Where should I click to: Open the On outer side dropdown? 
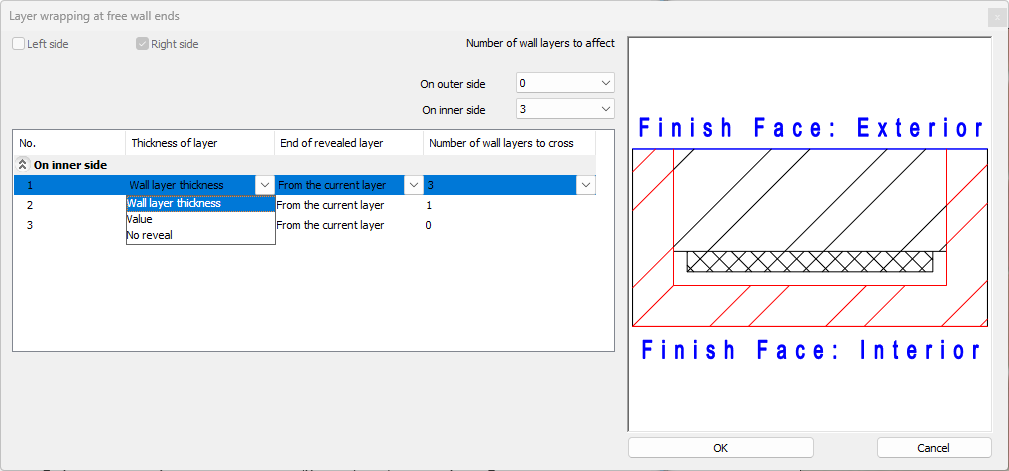tap(565, 83)
